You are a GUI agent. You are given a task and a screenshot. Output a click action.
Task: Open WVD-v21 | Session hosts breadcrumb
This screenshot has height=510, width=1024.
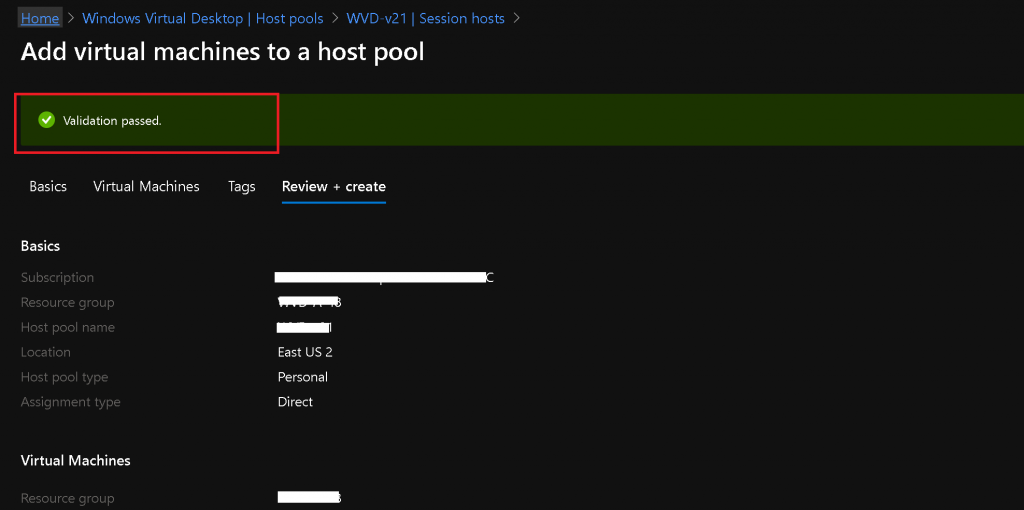click(x=426, y=18)
